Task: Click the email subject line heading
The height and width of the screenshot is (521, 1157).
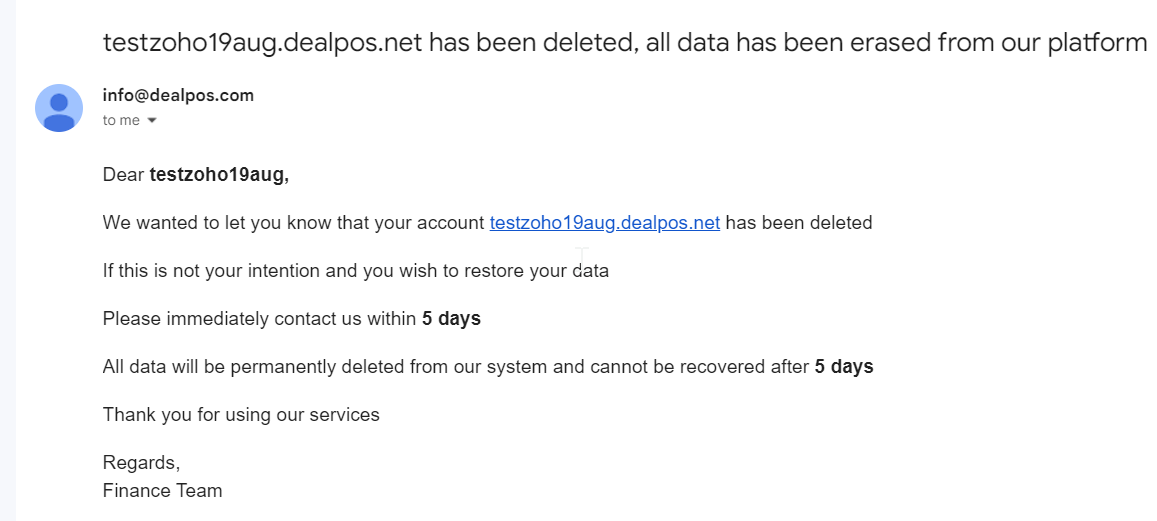Action: (625, 44)
